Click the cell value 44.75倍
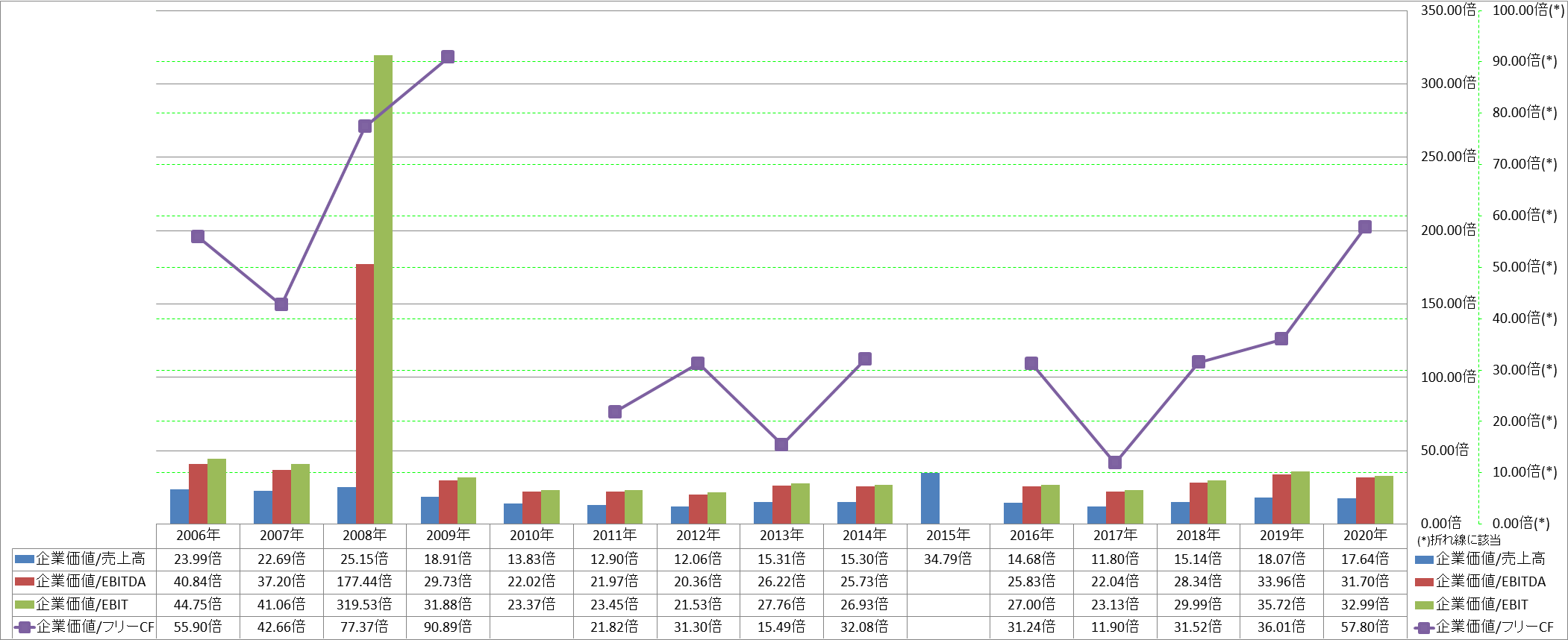The width and height of the screenshot is (1568, 640). (x=198, y=605)
